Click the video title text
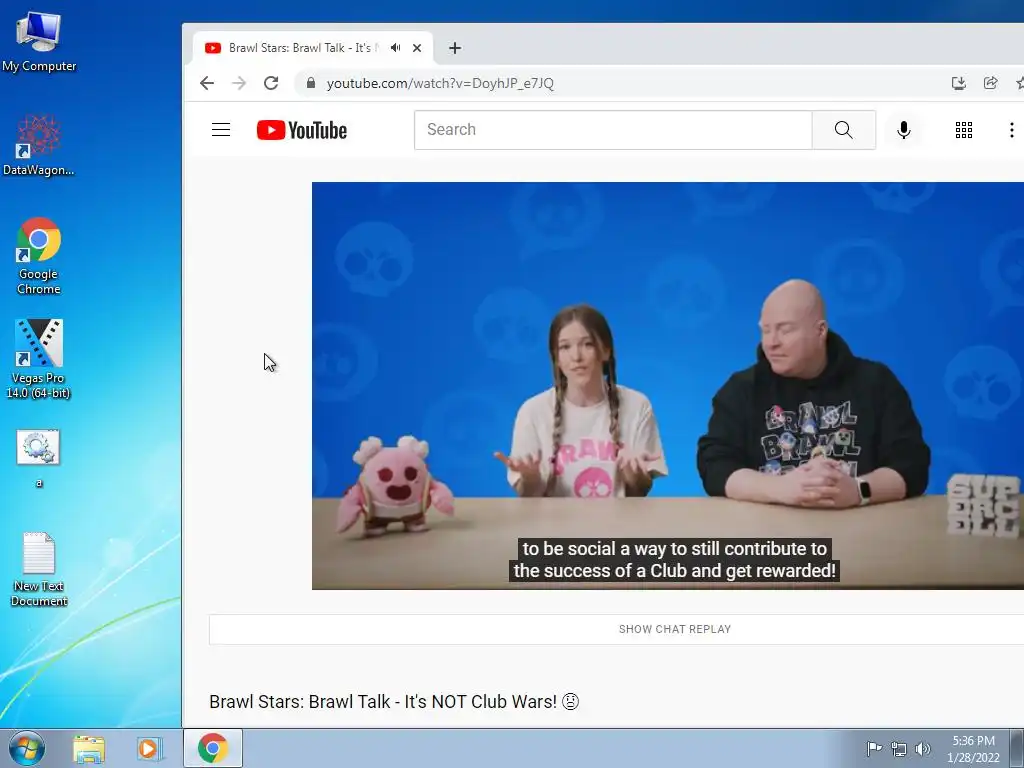 (x=394, y=701)
